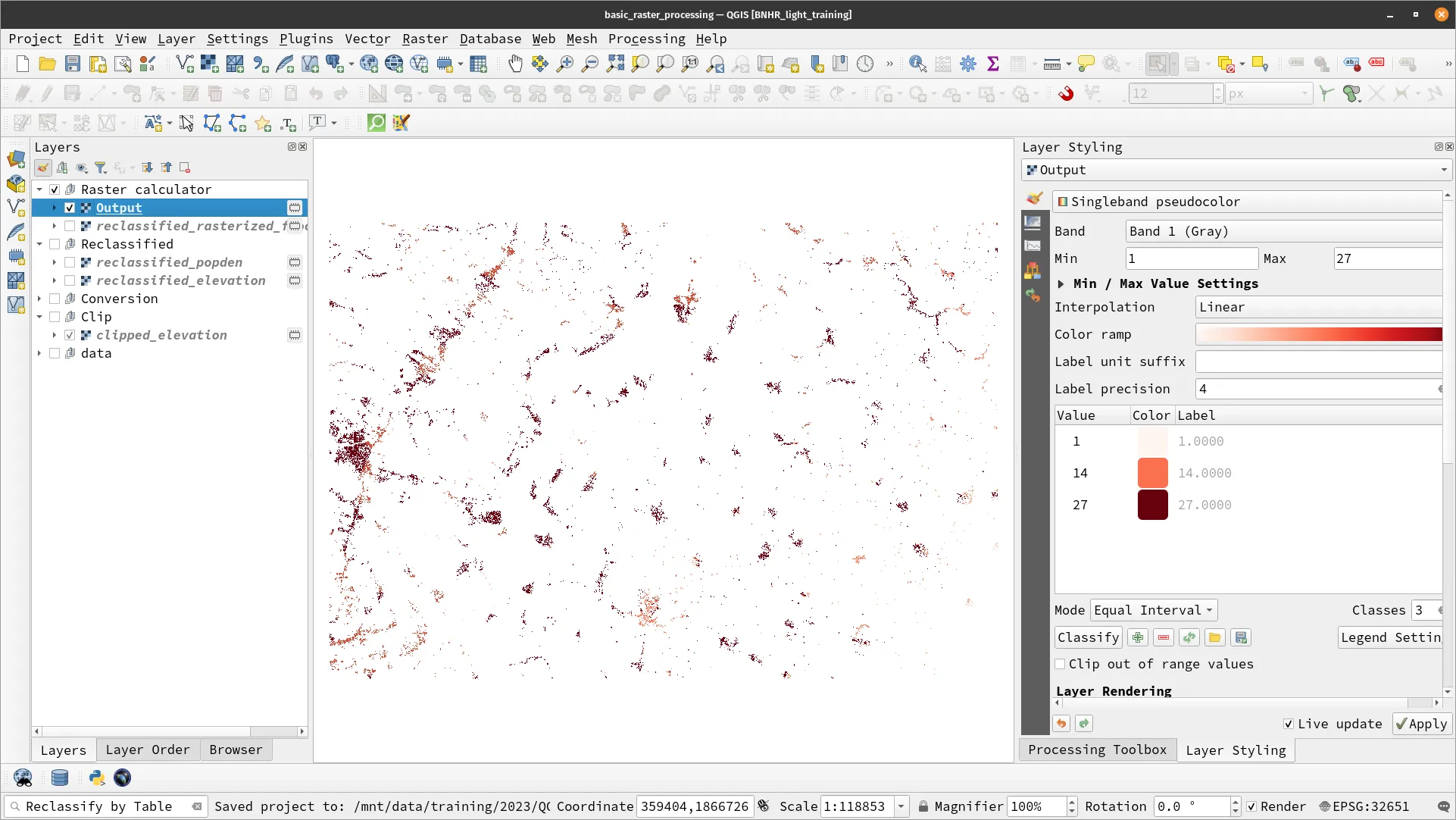The width and height of the screenshot is (1456, 820).
Task: Collapse the Raster calculator group
Action: pyautogui.click(x=39, y=189)
